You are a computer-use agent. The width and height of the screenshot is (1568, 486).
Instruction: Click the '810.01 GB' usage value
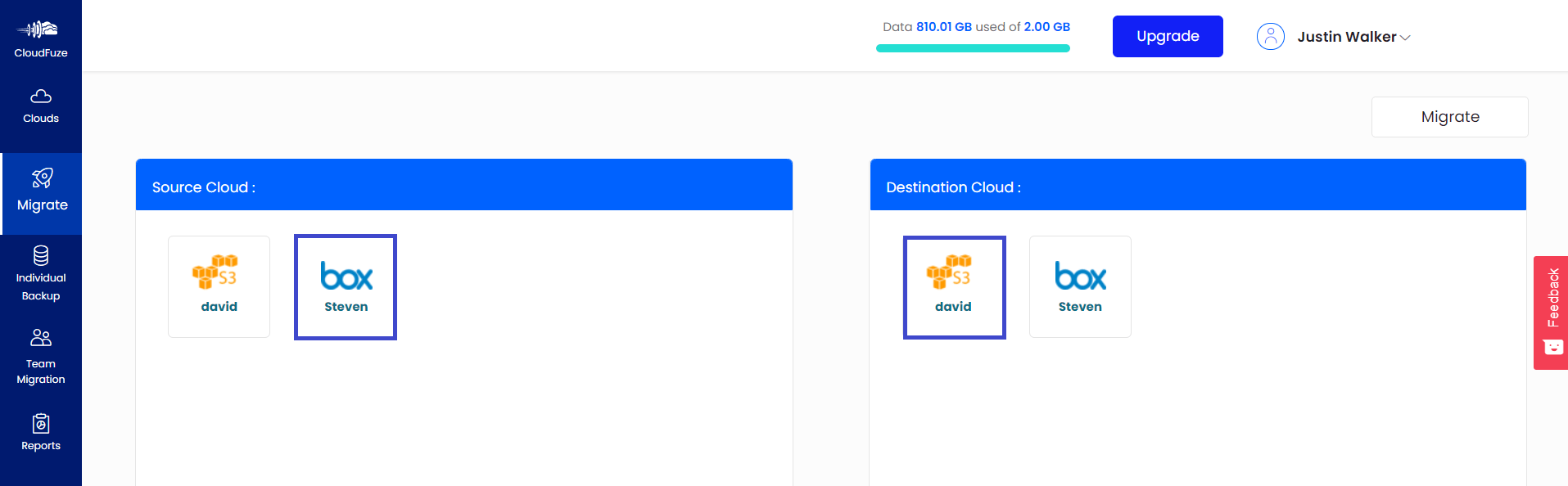943,27
